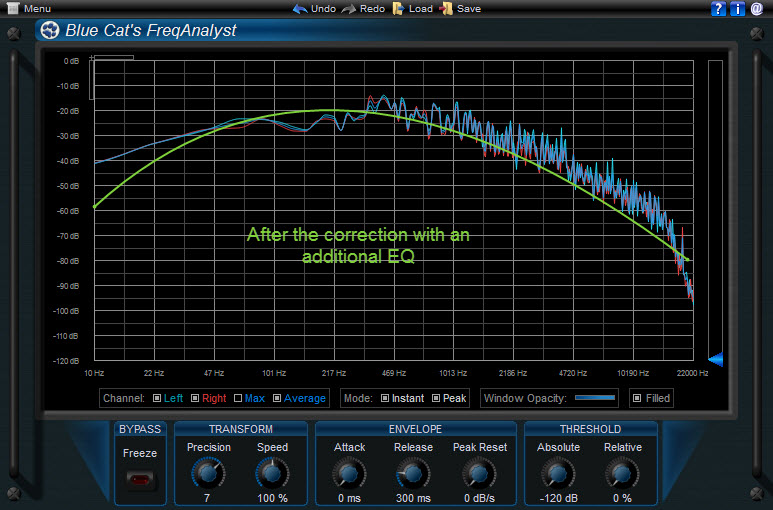
Task: Open the info 'i' icon
Action: pyautogui.click(x=737, y=8)
